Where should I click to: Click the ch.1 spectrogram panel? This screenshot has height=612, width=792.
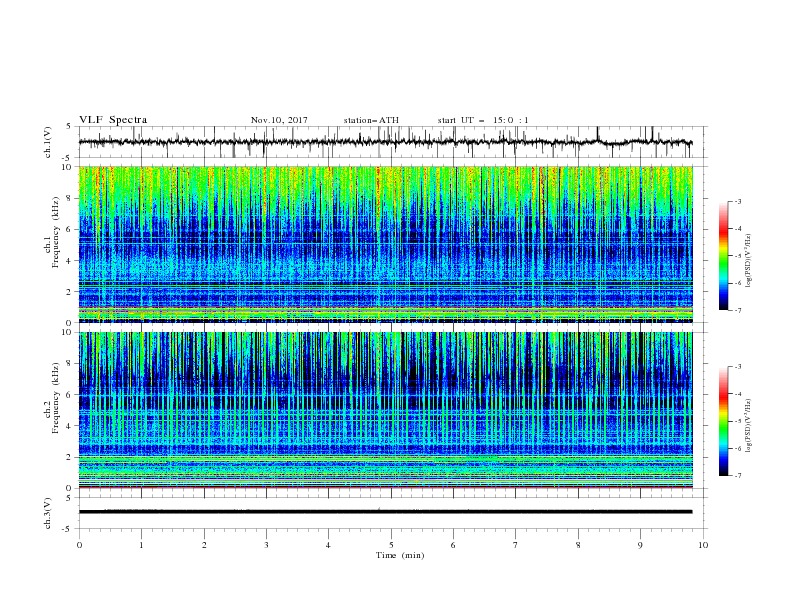[385, 244]
